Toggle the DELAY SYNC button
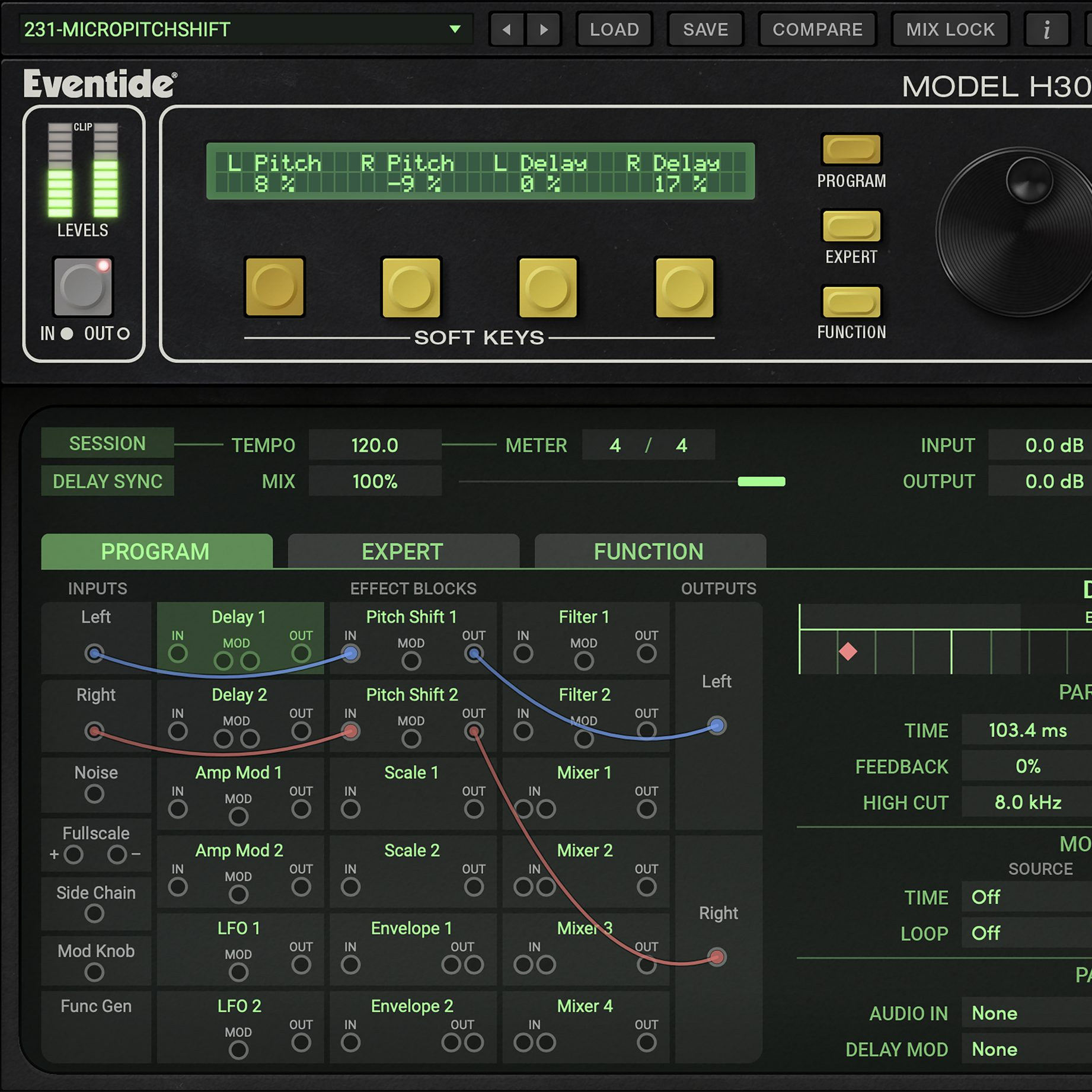This screenshot has height=1092, width=1092. point(107,481)
